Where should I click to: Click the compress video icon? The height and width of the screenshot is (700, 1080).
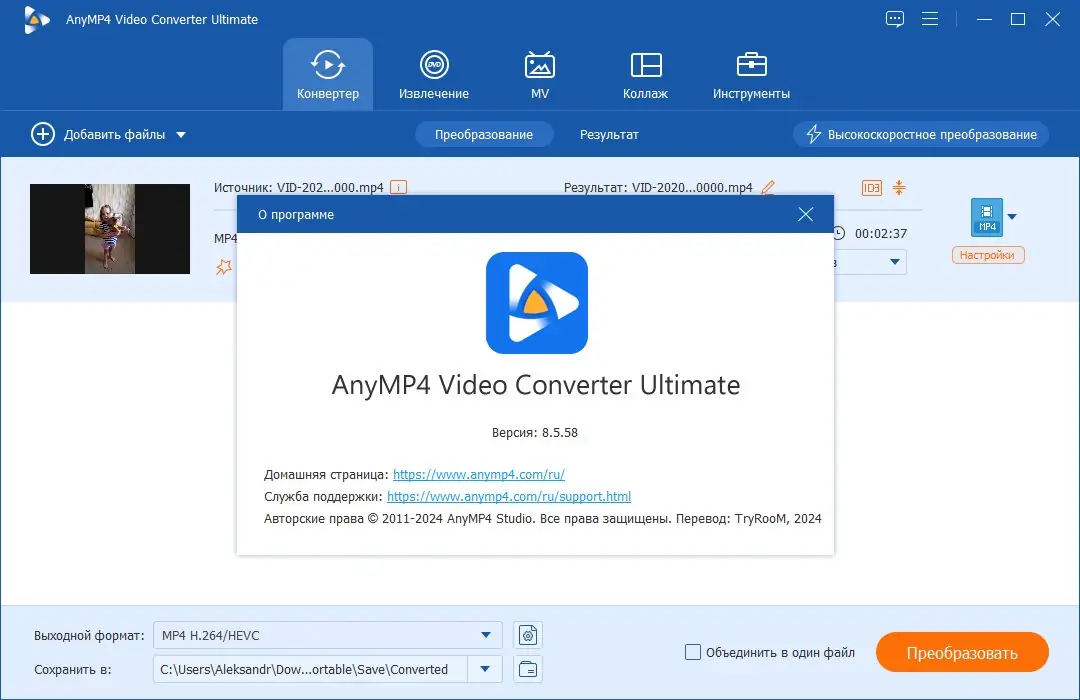(x=899, y=187)
